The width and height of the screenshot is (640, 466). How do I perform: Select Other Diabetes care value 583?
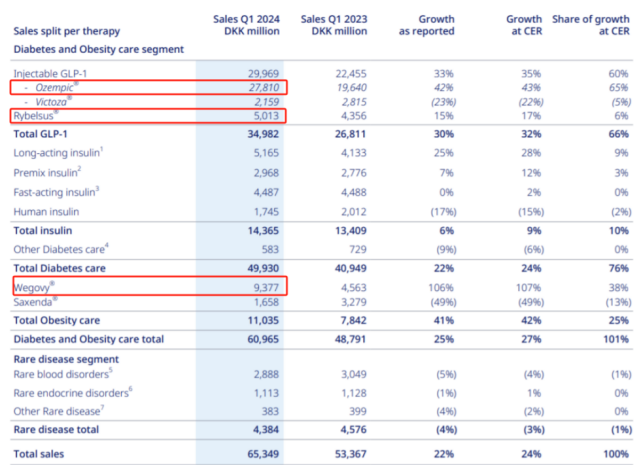(270, 249)
